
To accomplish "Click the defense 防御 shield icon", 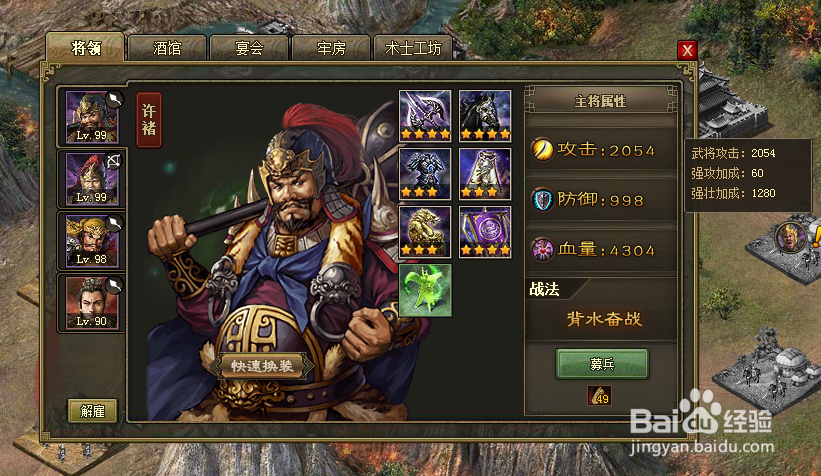I will click(x=543, y=200).
